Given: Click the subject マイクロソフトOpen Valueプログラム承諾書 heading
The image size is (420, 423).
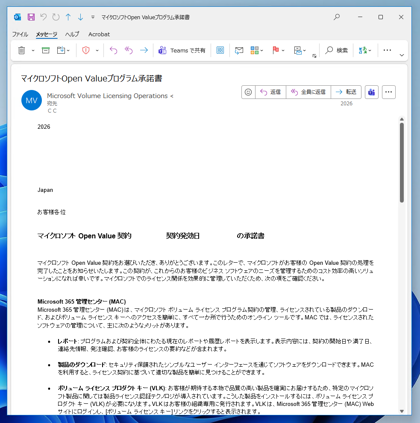Looking at the screenshot, I should (92, 78).
